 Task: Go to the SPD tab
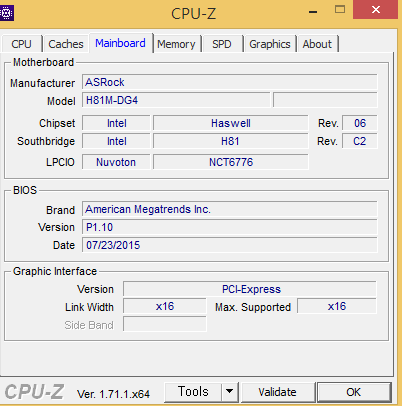pos(222,44)
